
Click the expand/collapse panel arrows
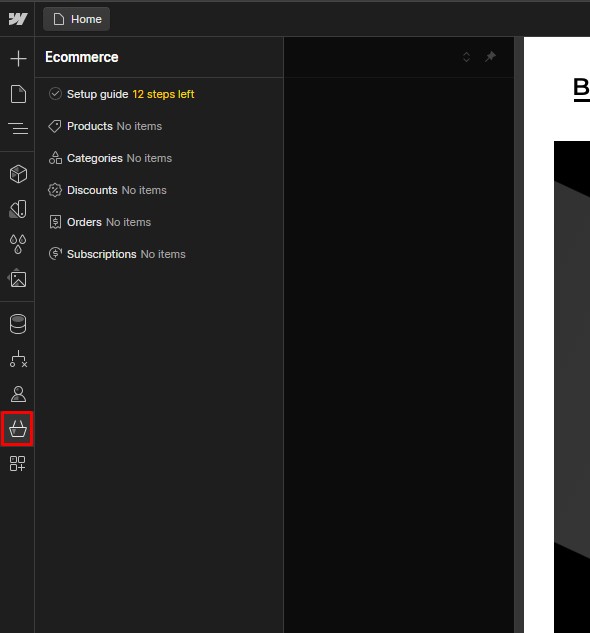point(466,57)
